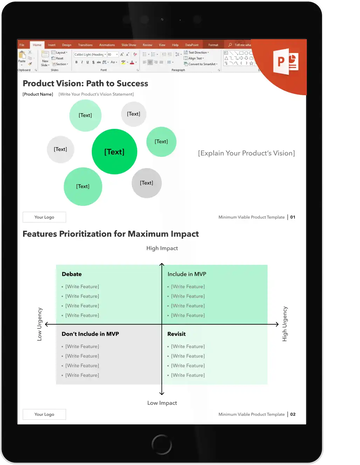Viewport: 360px width, 465px height.
Task: Toggle Strikethrough formatting
Action: coord(99,62)
